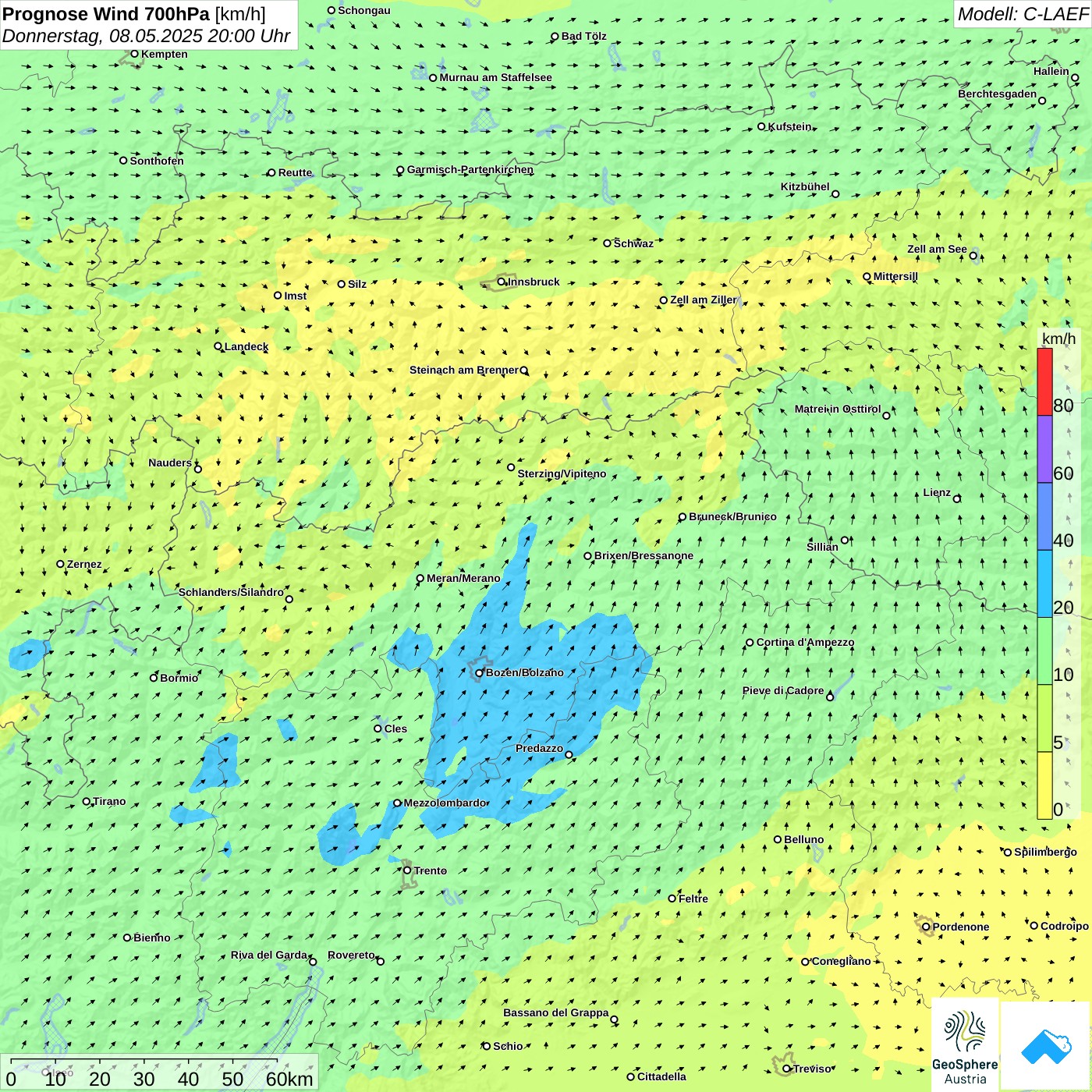
Task: Click the Bienno label
Action: click(x=151, y=938)
